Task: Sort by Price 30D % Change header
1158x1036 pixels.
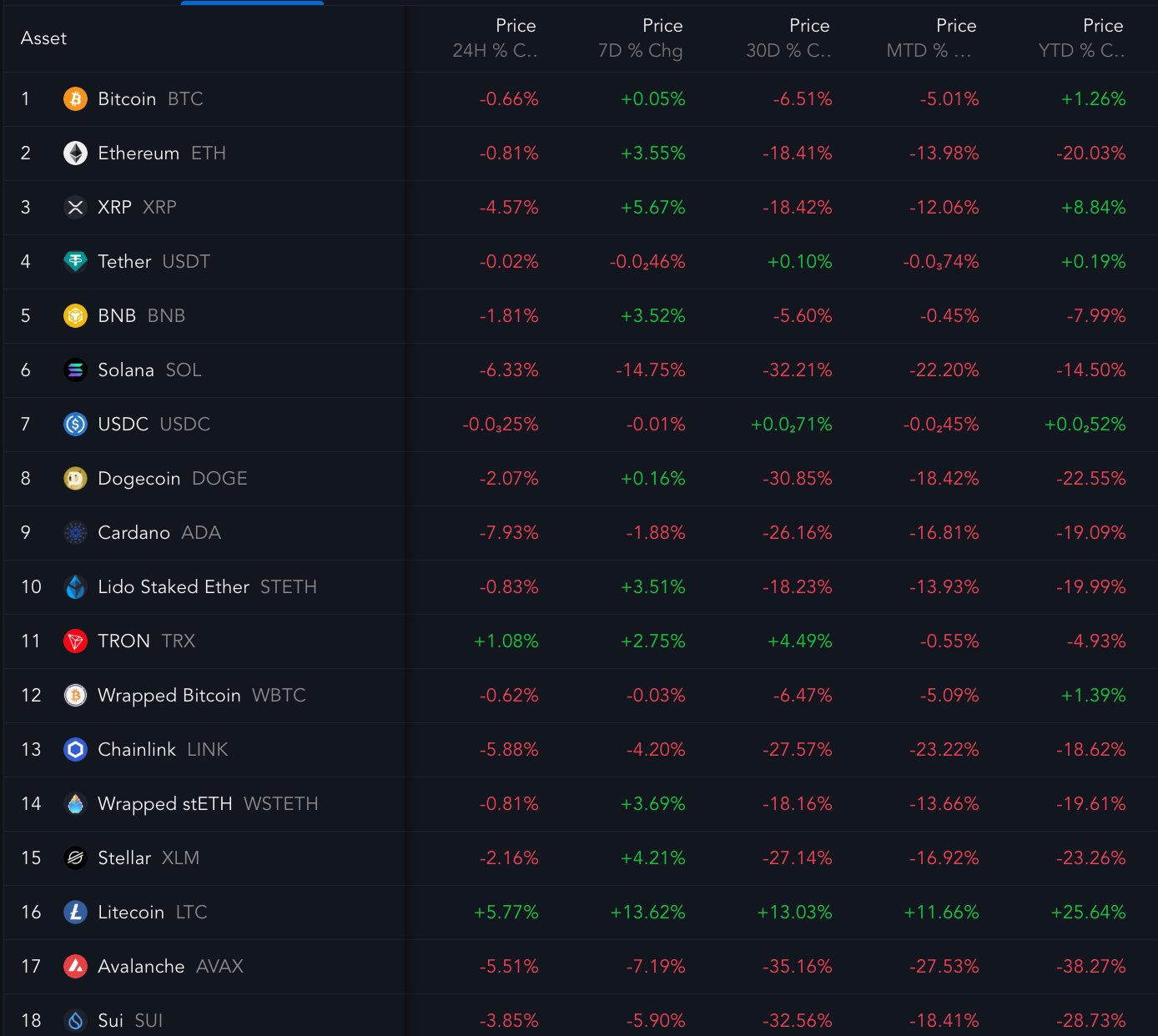Action: coord(788,38)
